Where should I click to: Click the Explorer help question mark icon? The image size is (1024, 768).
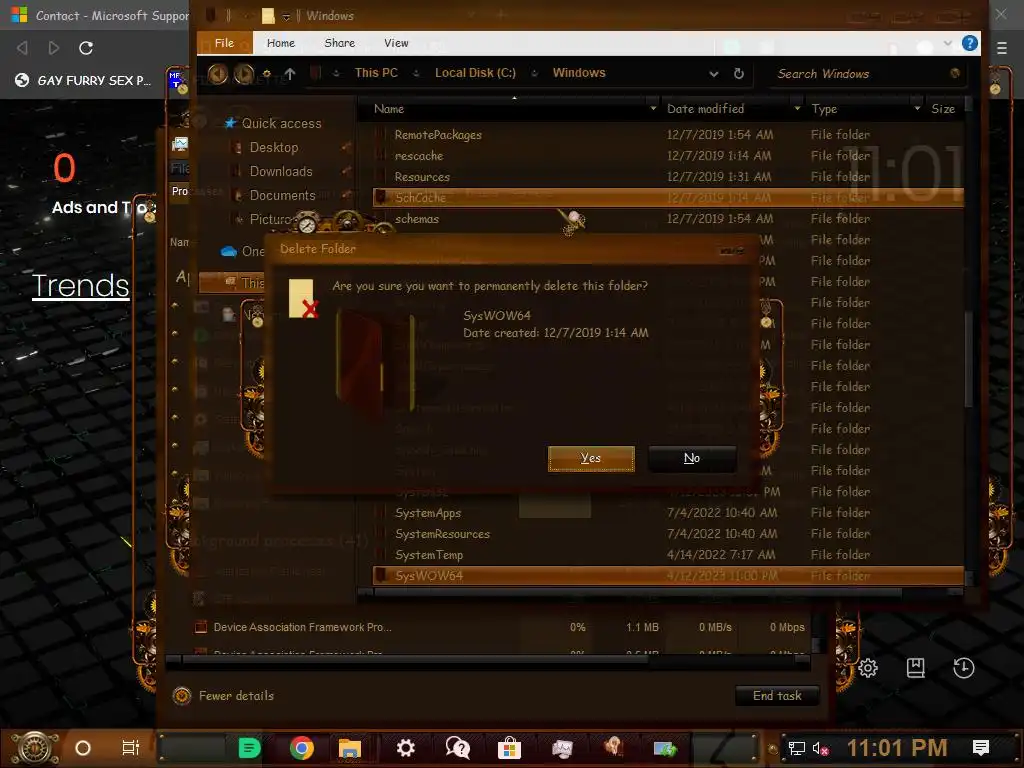[x=970, y=44]
